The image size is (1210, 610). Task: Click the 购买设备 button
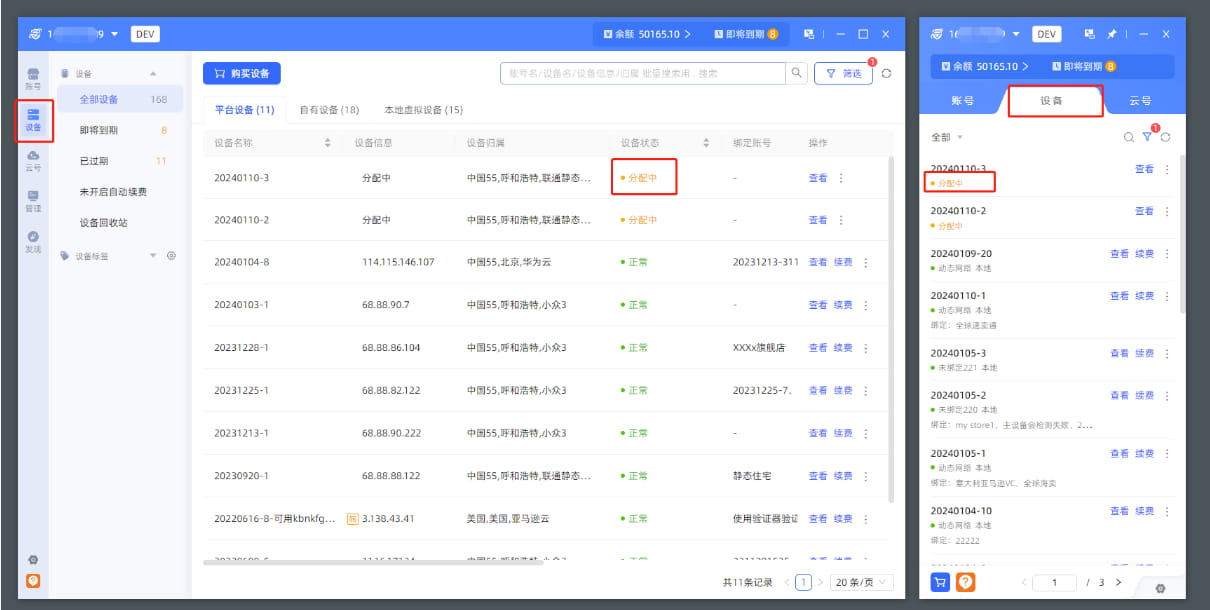242,73
